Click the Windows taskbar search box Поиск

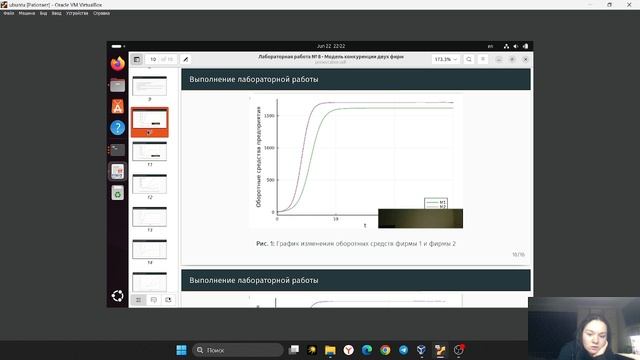point(238,350)
